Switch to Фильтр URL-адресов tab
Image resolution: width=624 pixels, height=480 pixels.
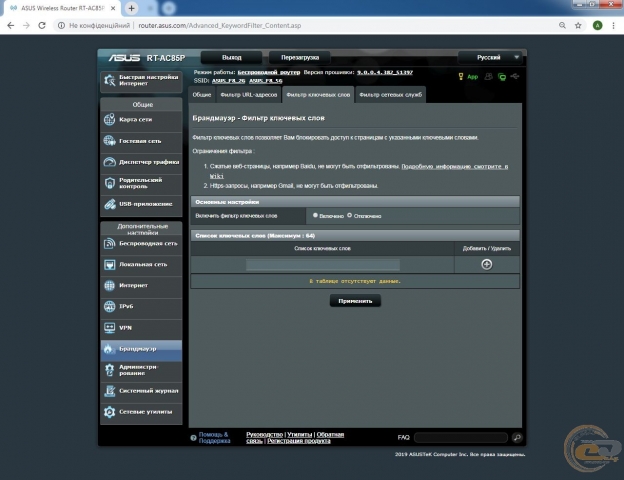pyautogui.click(x=244, y=94)
